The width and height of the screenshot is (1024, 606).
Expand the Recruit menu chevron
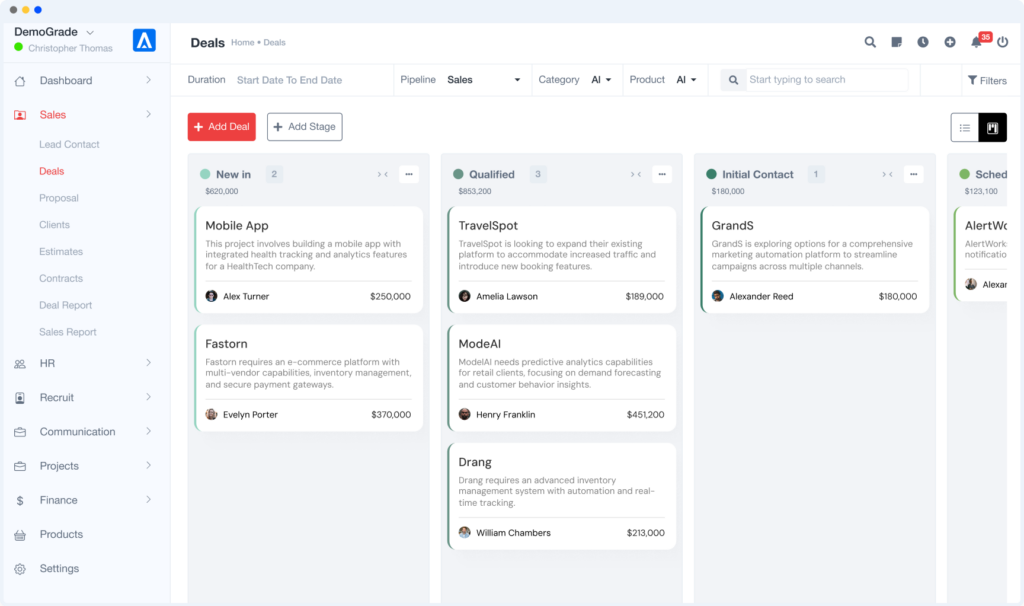(149, 397)
